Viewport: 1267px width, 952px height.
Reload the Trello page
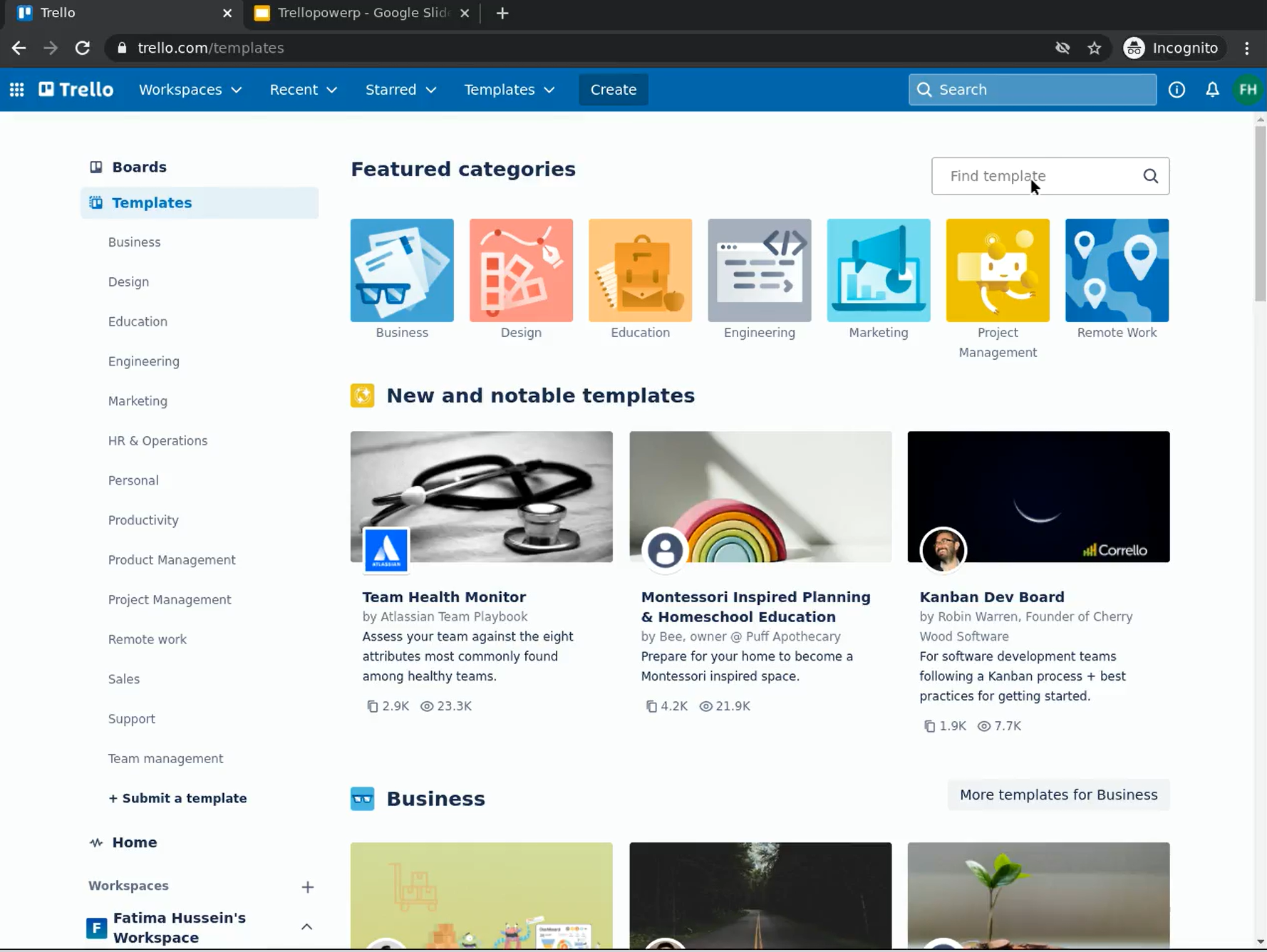click(83, 48)
